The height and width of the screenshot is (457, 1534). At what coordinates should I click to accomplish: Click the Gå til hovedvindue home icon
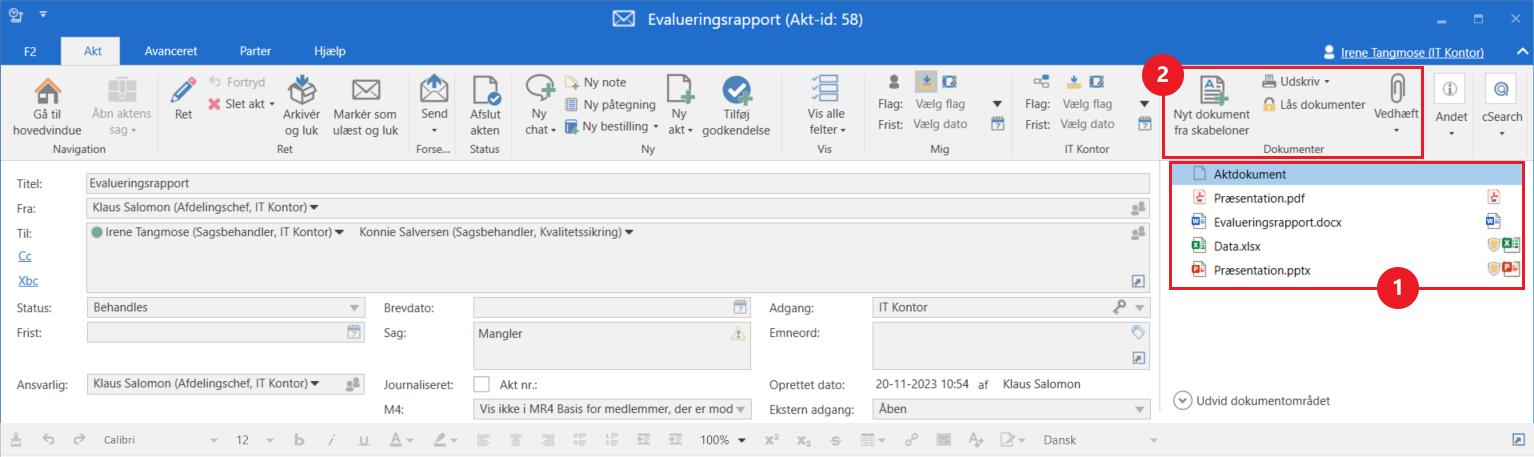click(48, 92)
